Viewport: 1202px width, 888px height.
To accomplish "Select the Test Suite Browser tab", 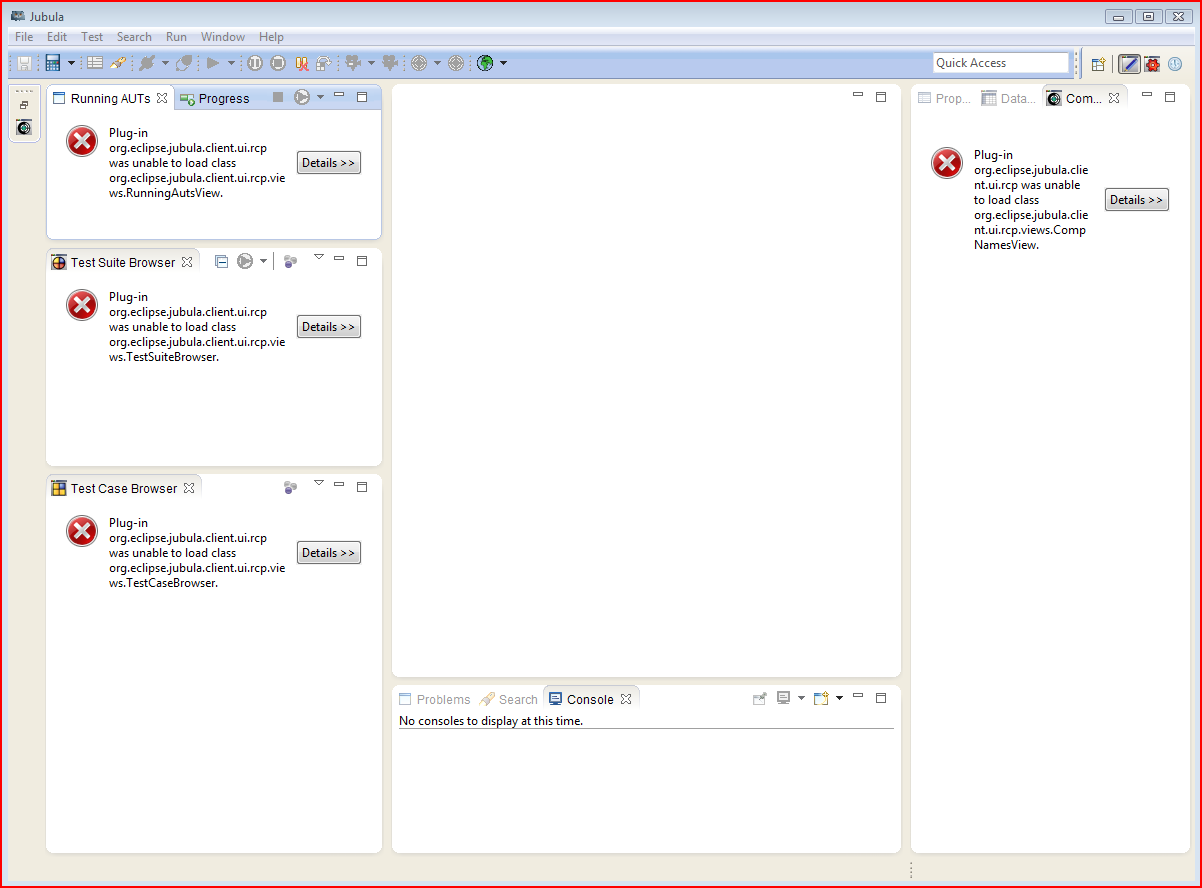I will tap(123, 262).
